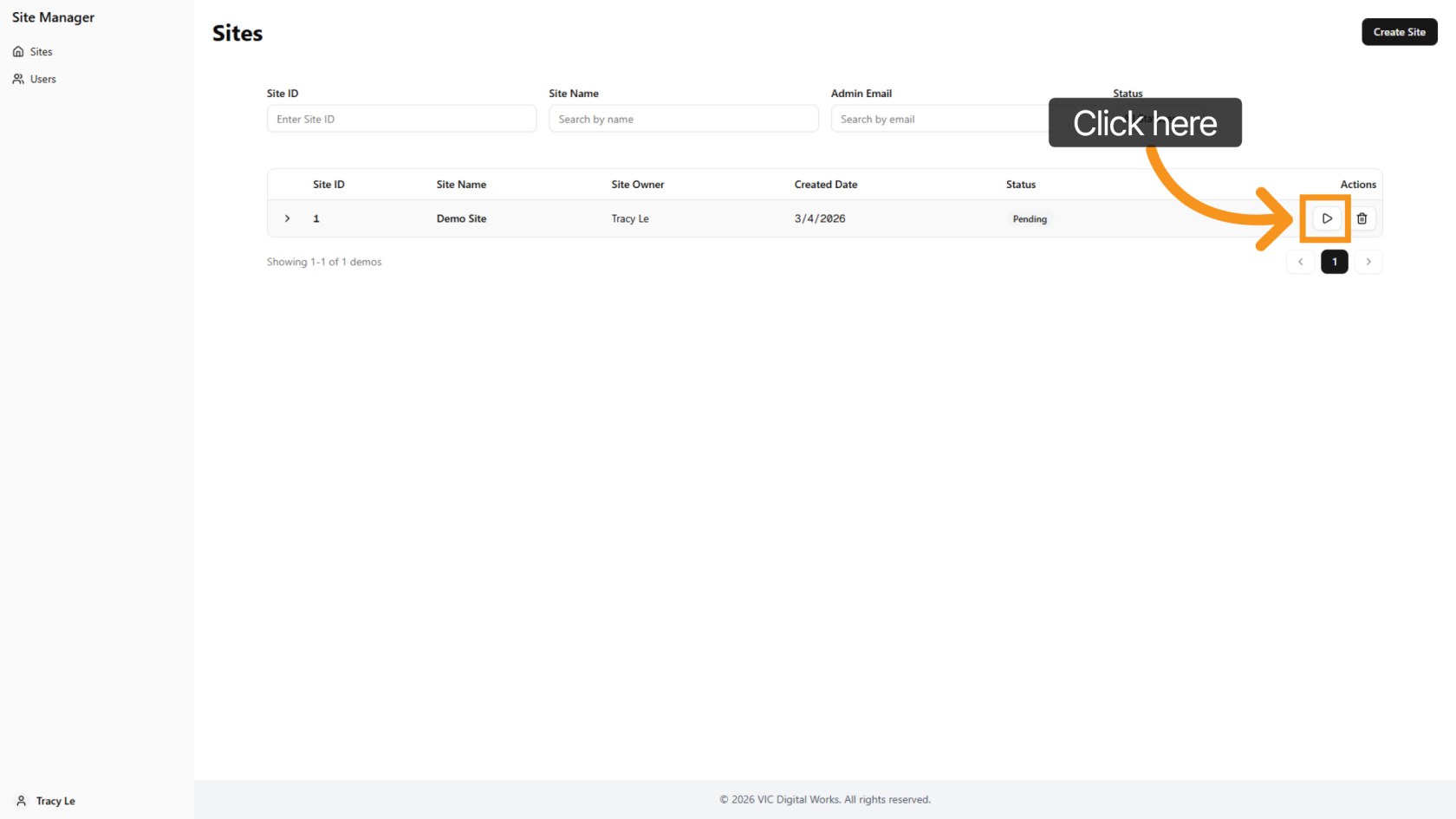The height and width of the screenshot is (819, 1456).
Task: Click the play icon for Demo Site
Action: [1326, 218]
